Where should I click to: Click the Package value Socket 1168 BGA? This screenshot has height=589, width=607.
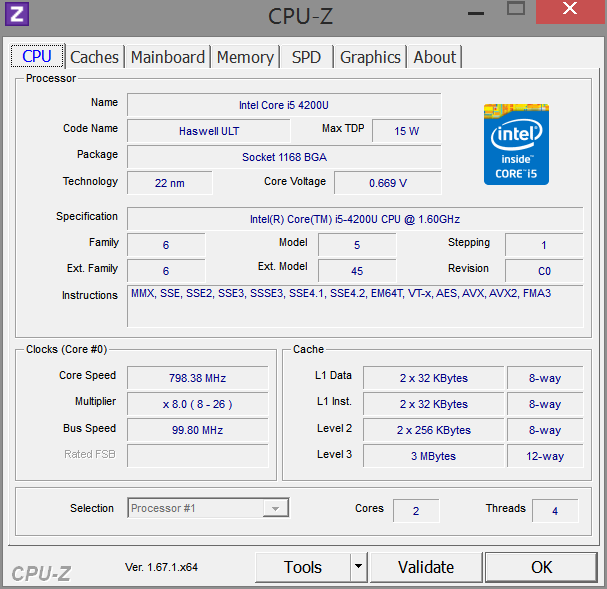[284, 157]
